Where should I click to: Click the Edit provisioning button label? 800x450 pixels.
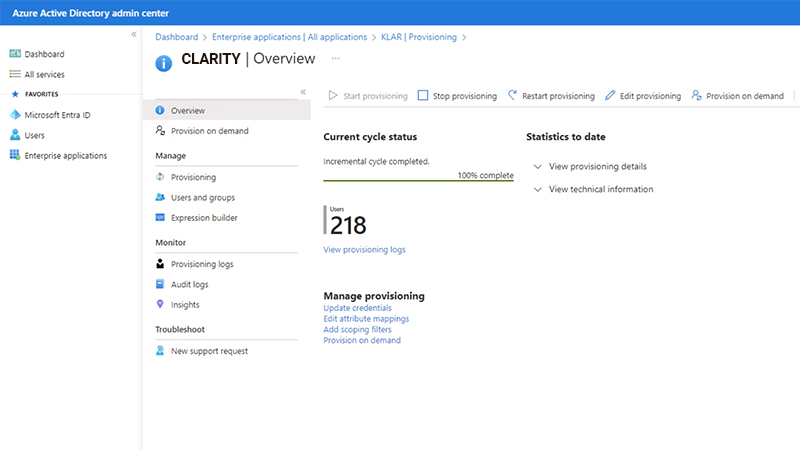(650, 96)
